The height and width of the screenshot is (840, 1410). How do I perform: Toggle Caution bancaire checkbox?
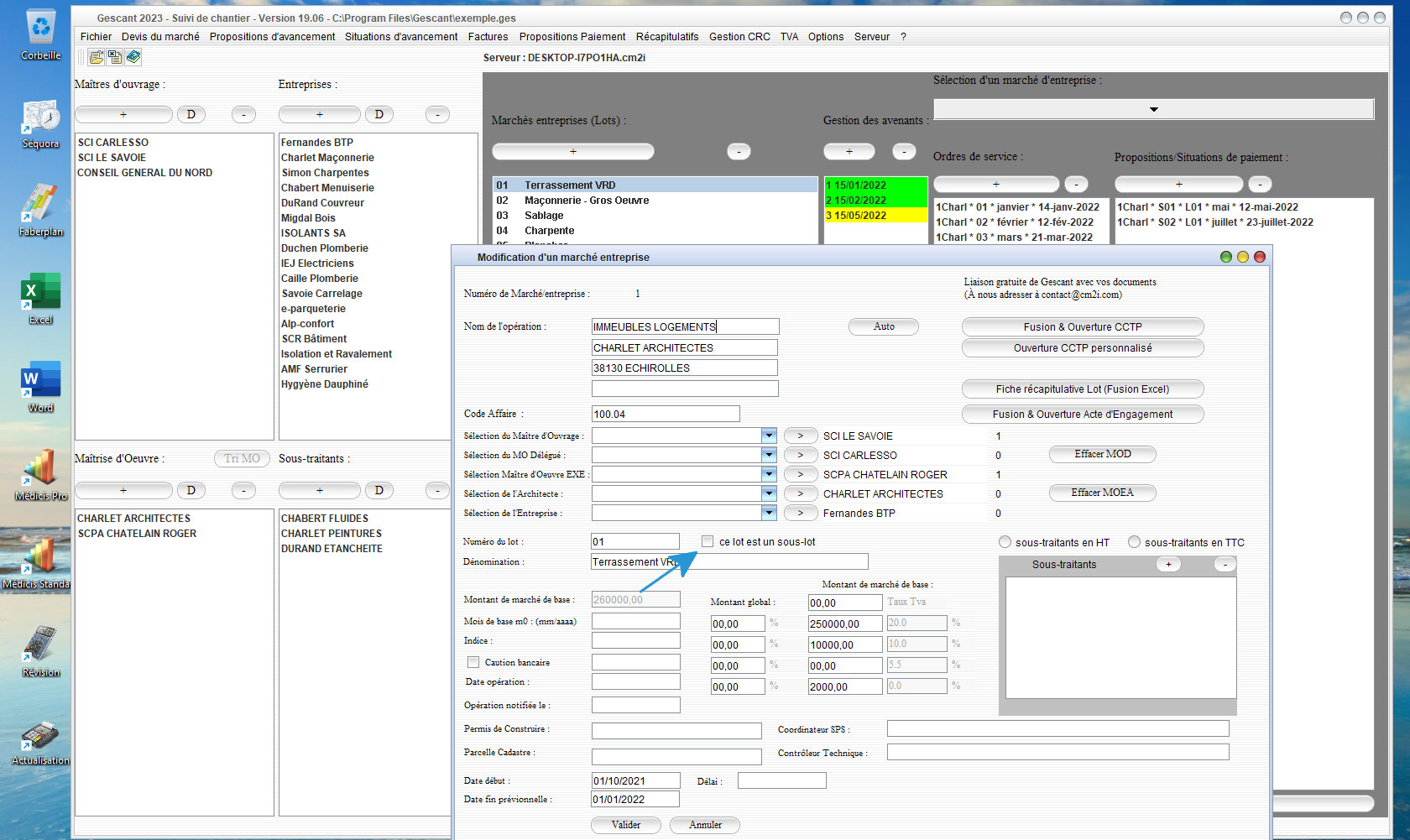(473, 662)
